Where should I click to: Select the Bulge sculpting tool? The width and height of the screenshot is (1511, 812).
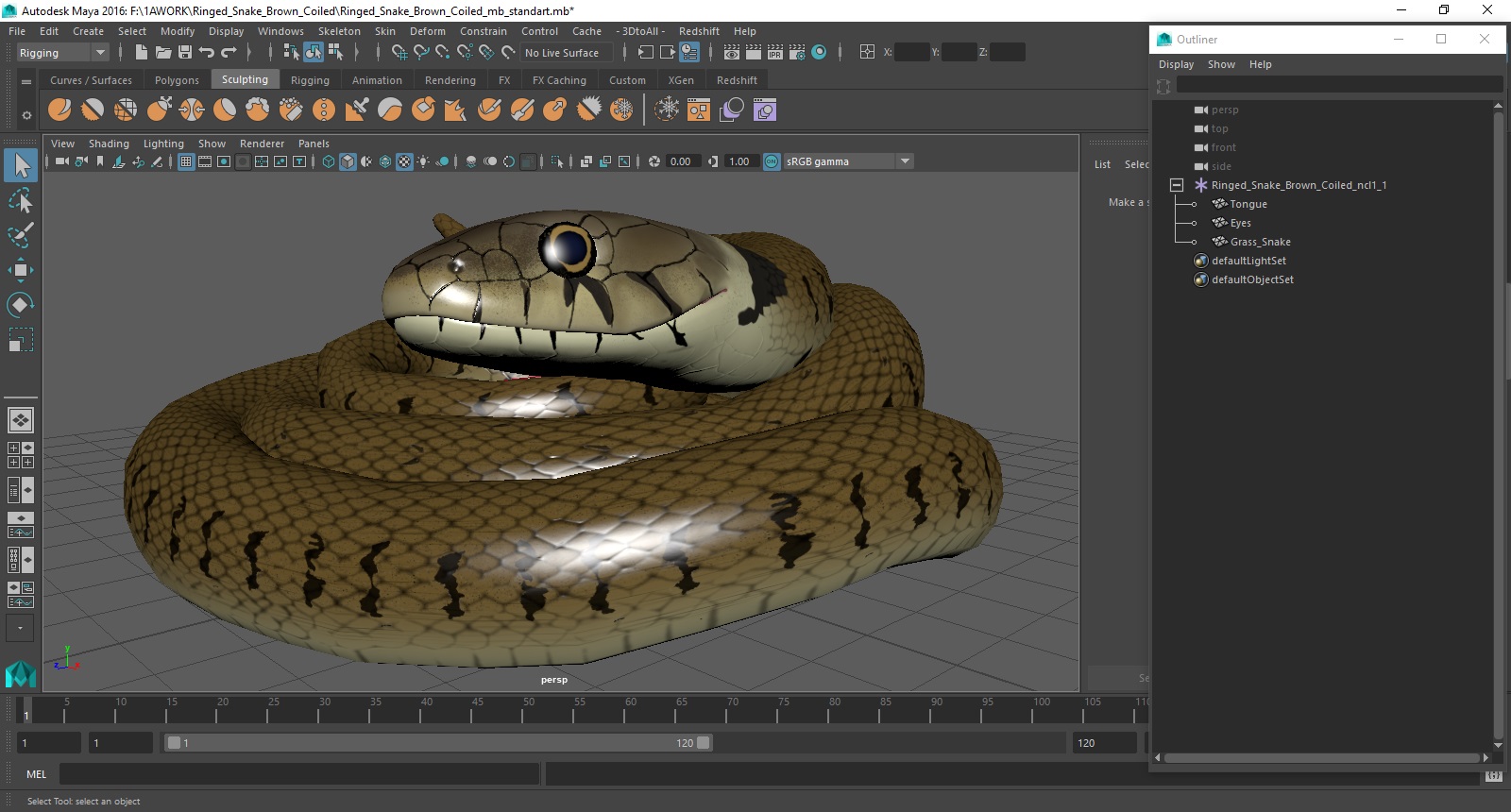[555, 110]
